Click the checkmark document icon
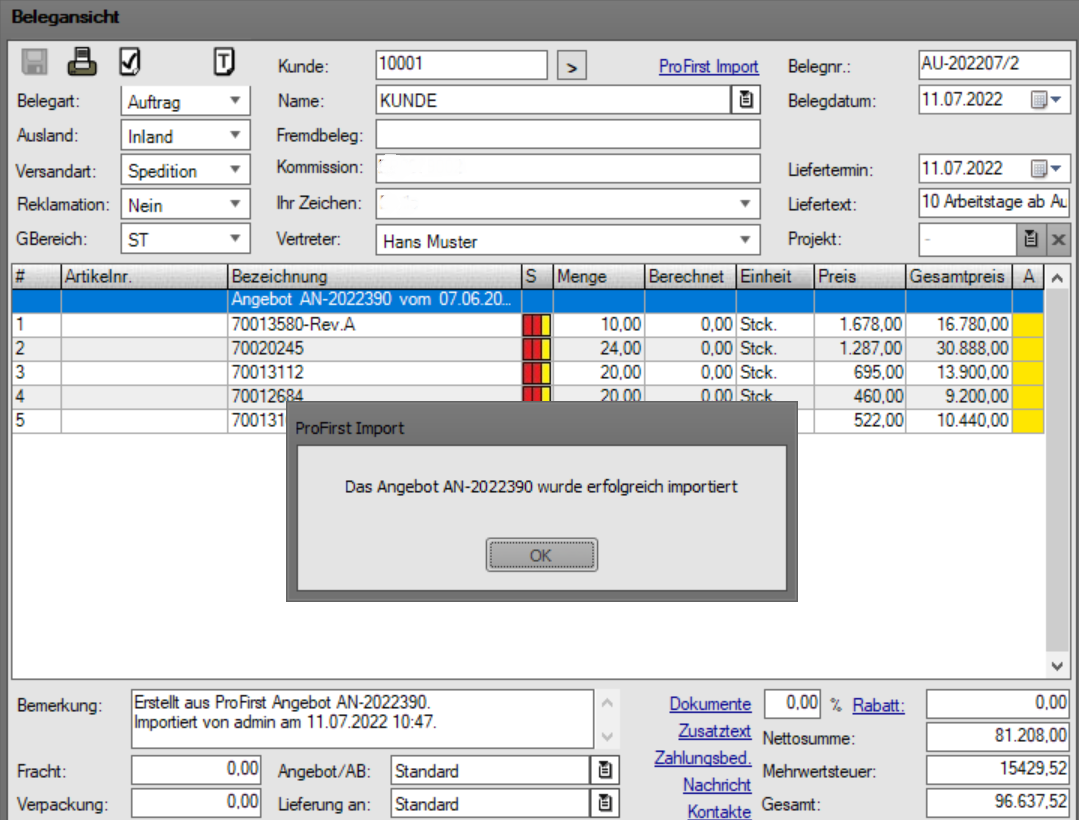 [x=129, y=63]
